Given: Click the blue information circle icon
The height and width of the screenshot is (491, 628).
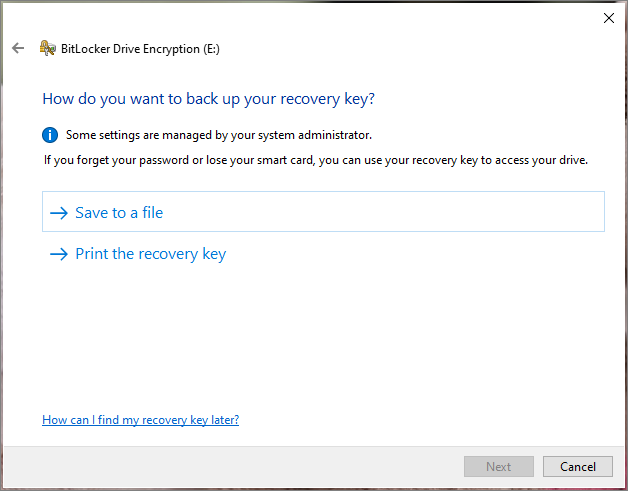Looking at the screenshot, I should click(50, 135).
